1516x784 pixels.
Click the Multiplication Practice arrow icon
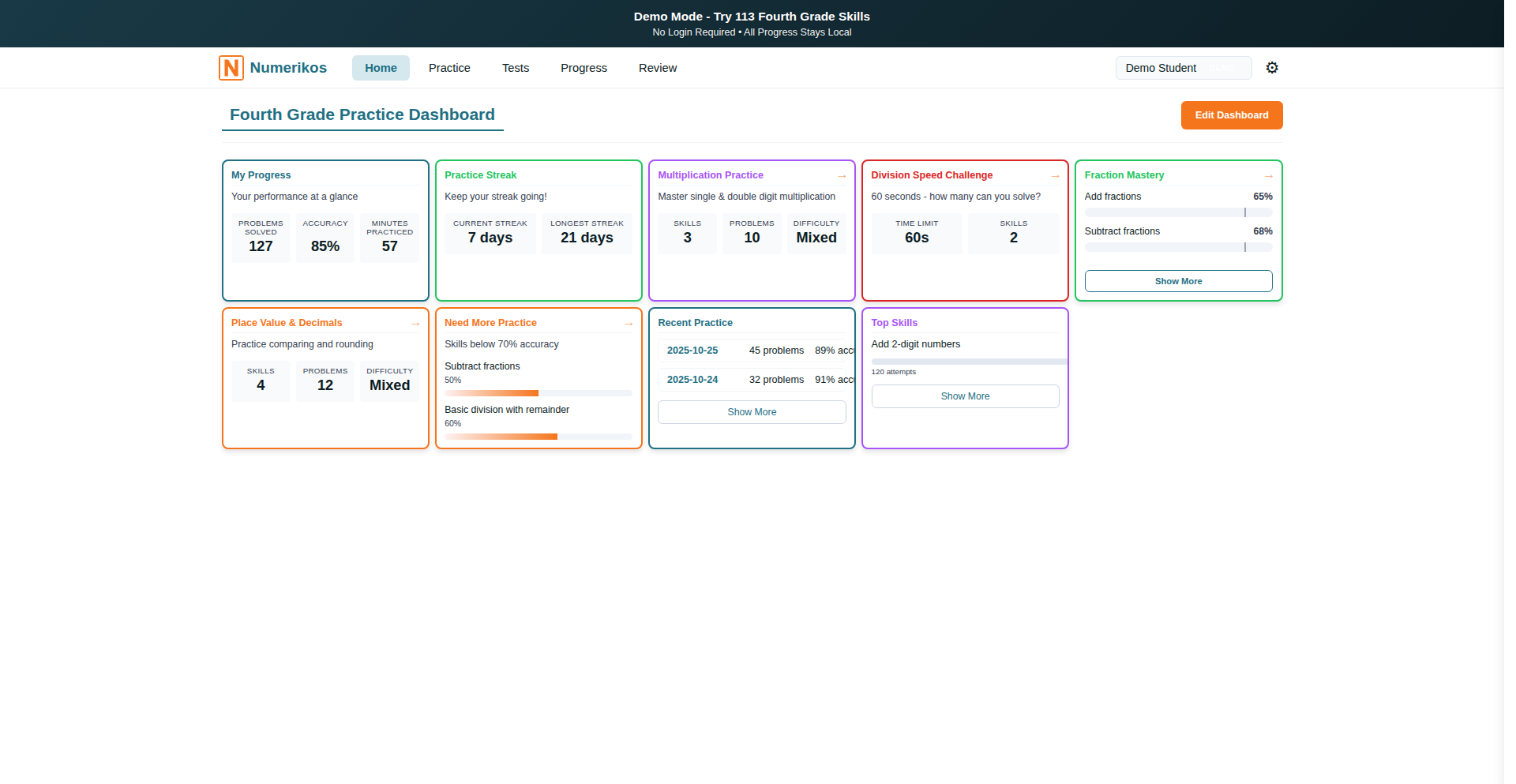tap(841, 176)
